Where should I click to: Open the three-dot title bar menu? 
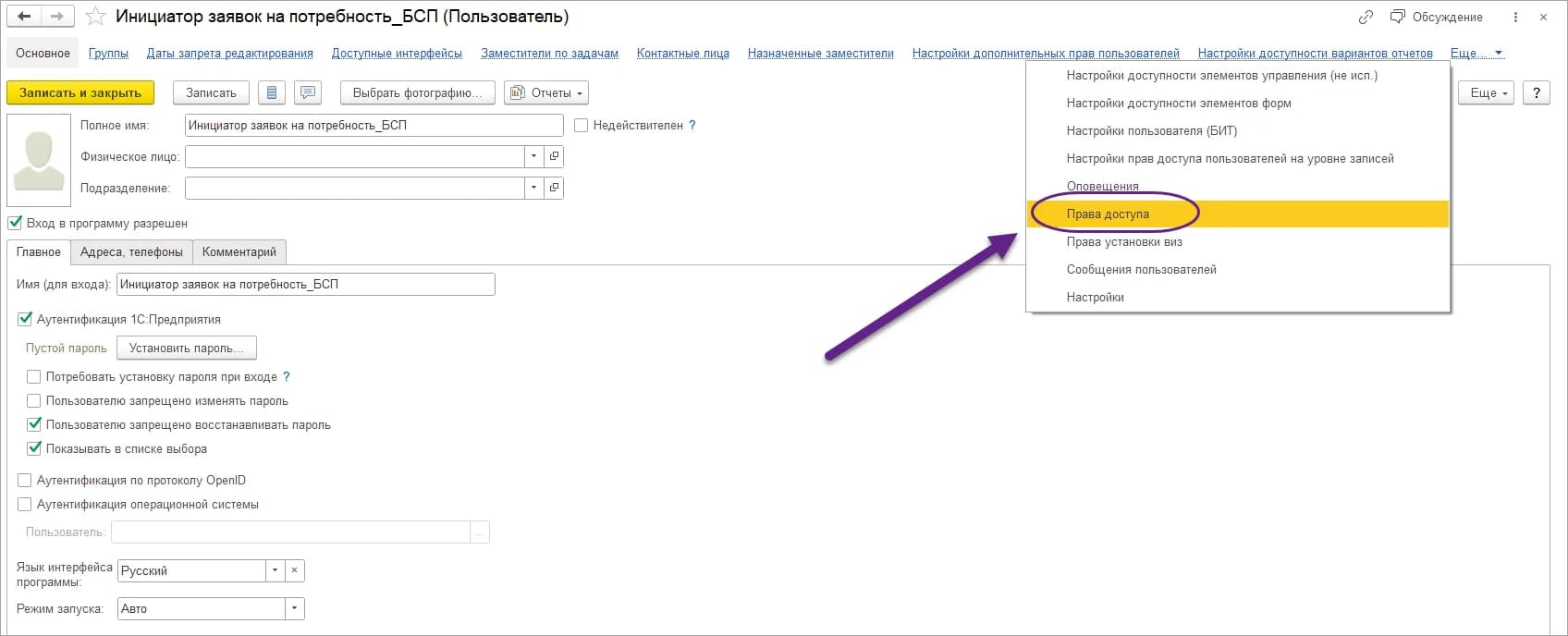click(1515, 17)
